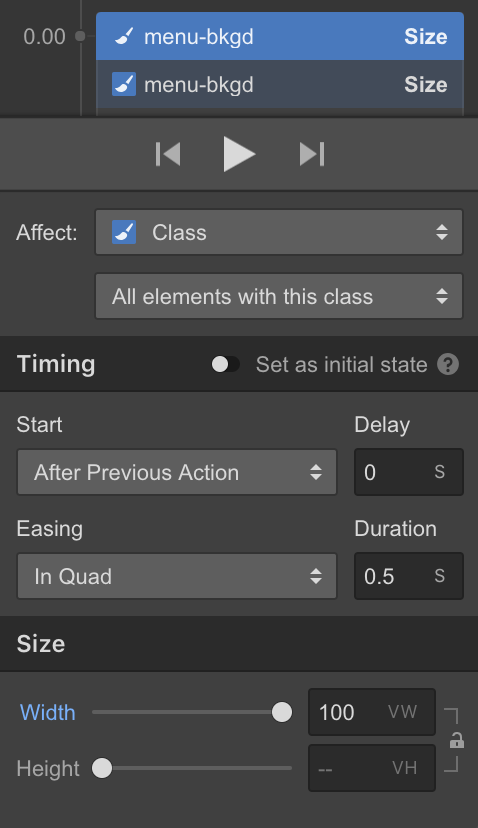Open the Affect Class dropdown
This screenshot has width=478, height=828.
tap(279, 232)
